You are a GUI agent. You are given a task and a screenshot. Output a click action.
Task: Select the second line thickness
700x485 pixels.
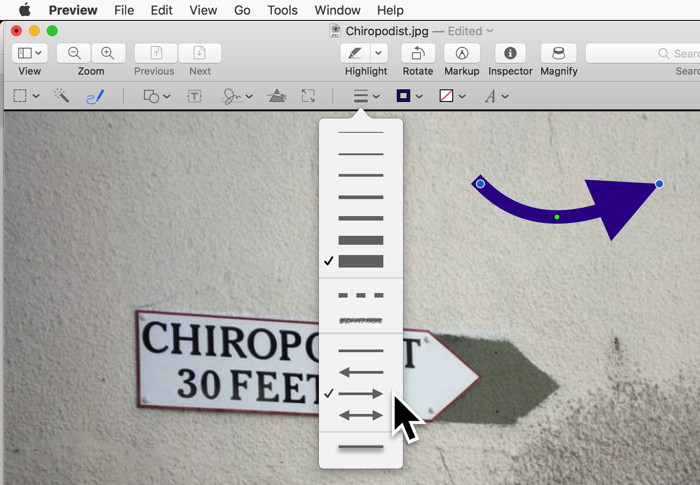pyautogui.click(x=361, y=154)
